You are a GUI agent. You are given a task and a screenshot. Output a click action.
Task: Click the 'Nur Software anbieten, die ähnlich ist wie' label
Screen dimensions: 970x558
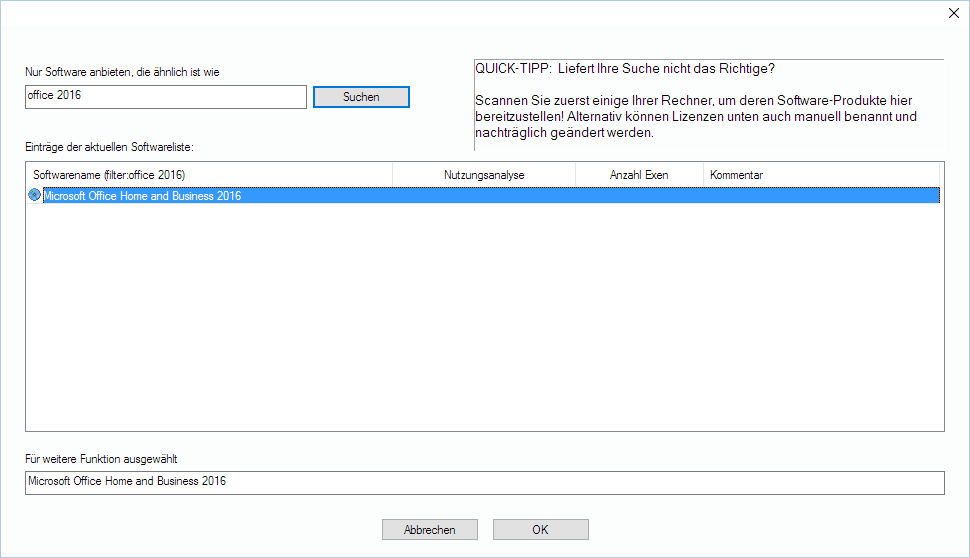pyautogui.click(x=122, y=72)
